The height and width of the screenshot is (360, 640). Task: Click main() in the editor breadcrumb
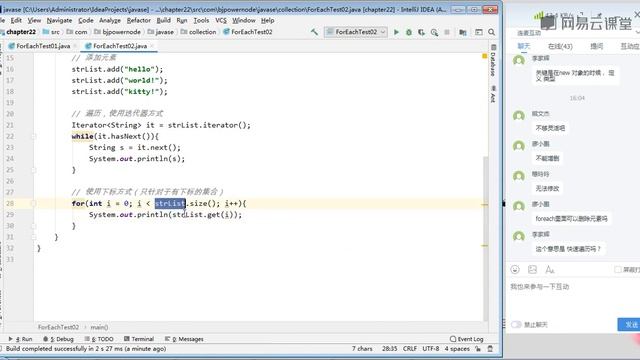point(99,327)
